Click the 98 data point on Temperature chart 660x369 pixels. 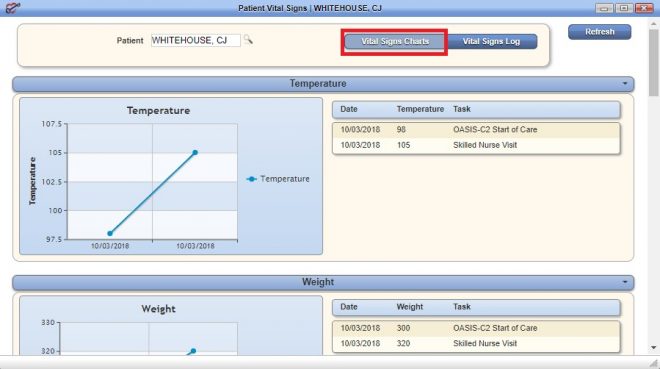point(110,234)
